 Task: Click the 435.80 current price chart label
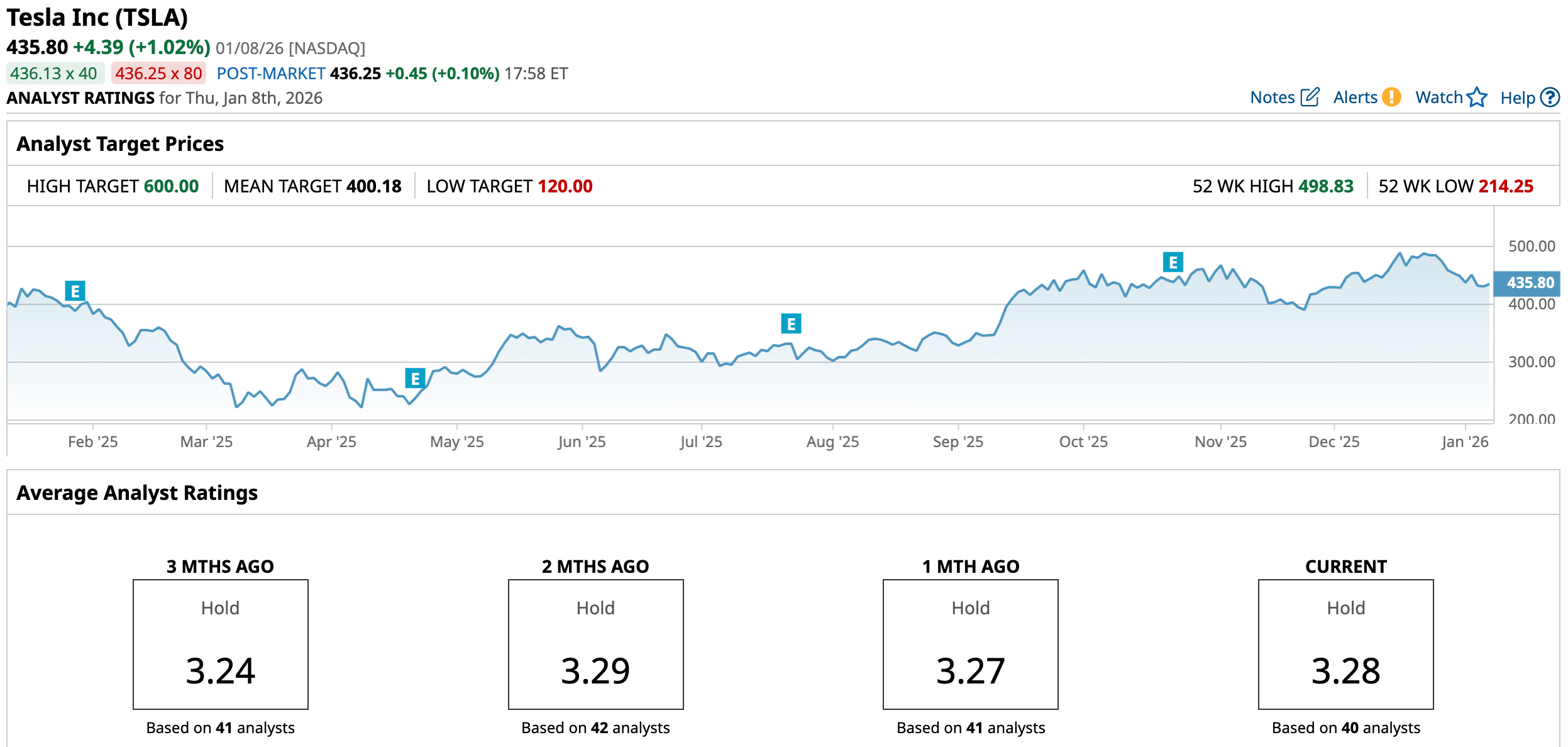click(x=1530, y=283)
